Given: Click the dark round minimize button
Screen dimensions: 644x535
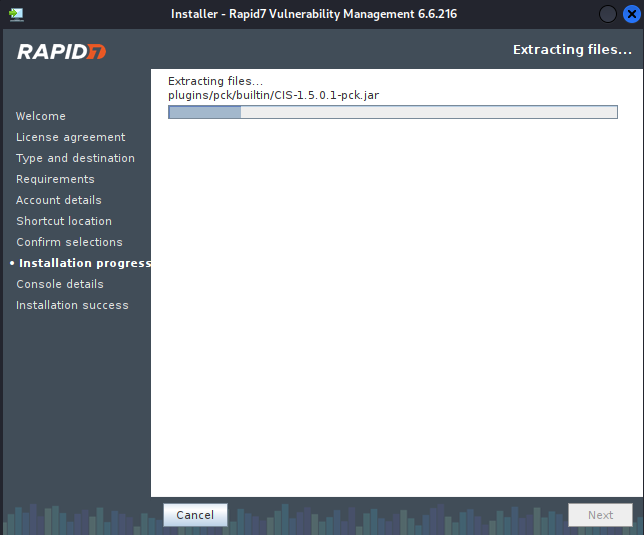Looking at the screenshot, I should (x=607, y=14).
